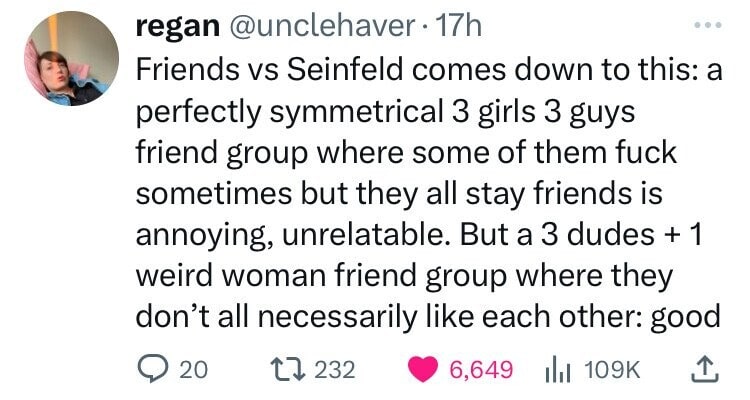
Task: Open the tweet via 'Friends vs Seinfeld' line
Action: 429,69
